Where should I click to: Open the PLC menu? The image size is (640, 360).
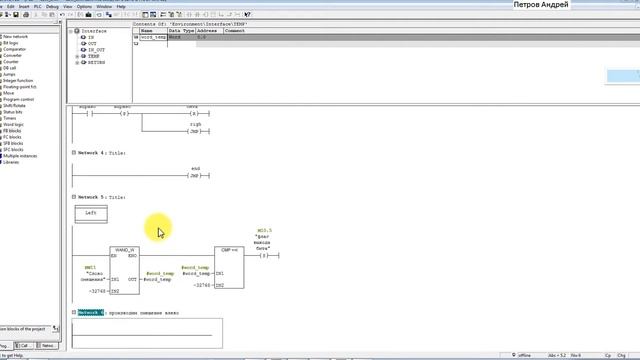pyautogui.click(x=37, y=7)
